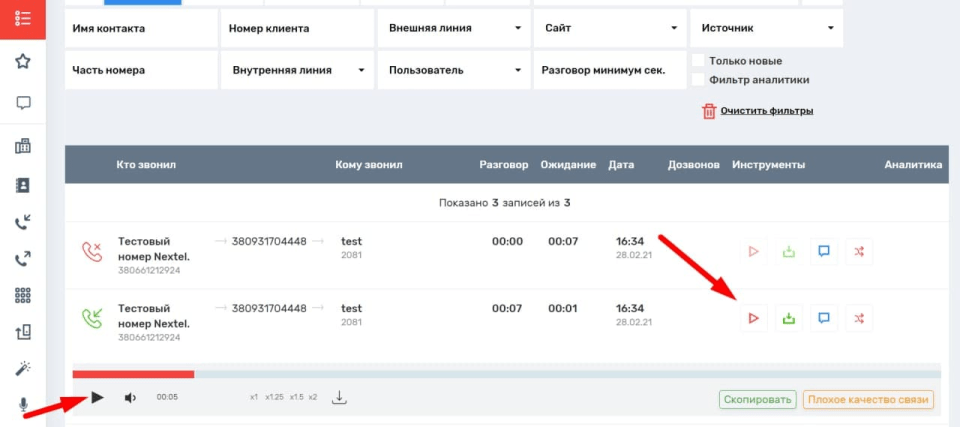Click the "Очистить фильтры" link
The image size is (960, 427).
point(766,111)
